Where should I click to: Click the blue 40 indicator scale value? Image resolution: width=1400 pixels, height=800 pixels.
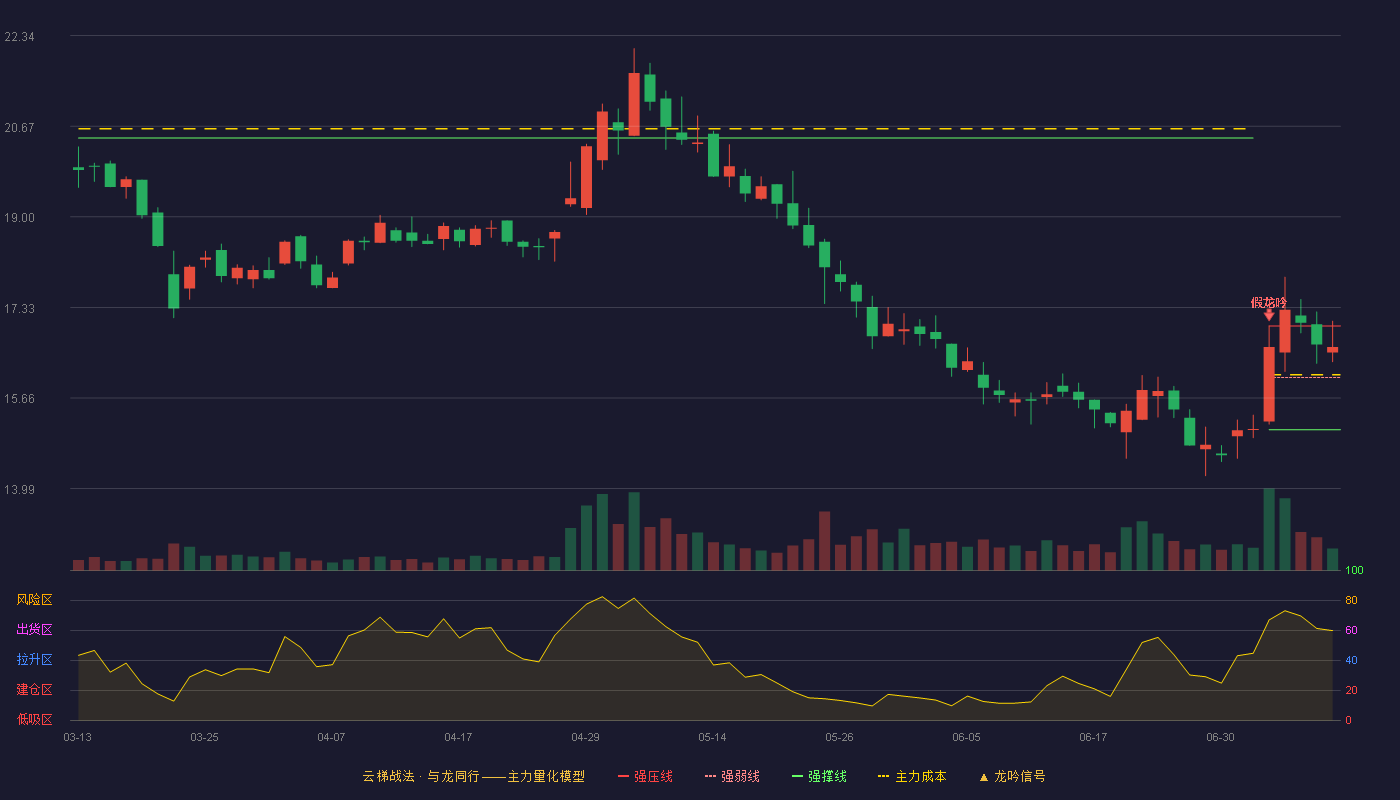tap(1351, 660)
